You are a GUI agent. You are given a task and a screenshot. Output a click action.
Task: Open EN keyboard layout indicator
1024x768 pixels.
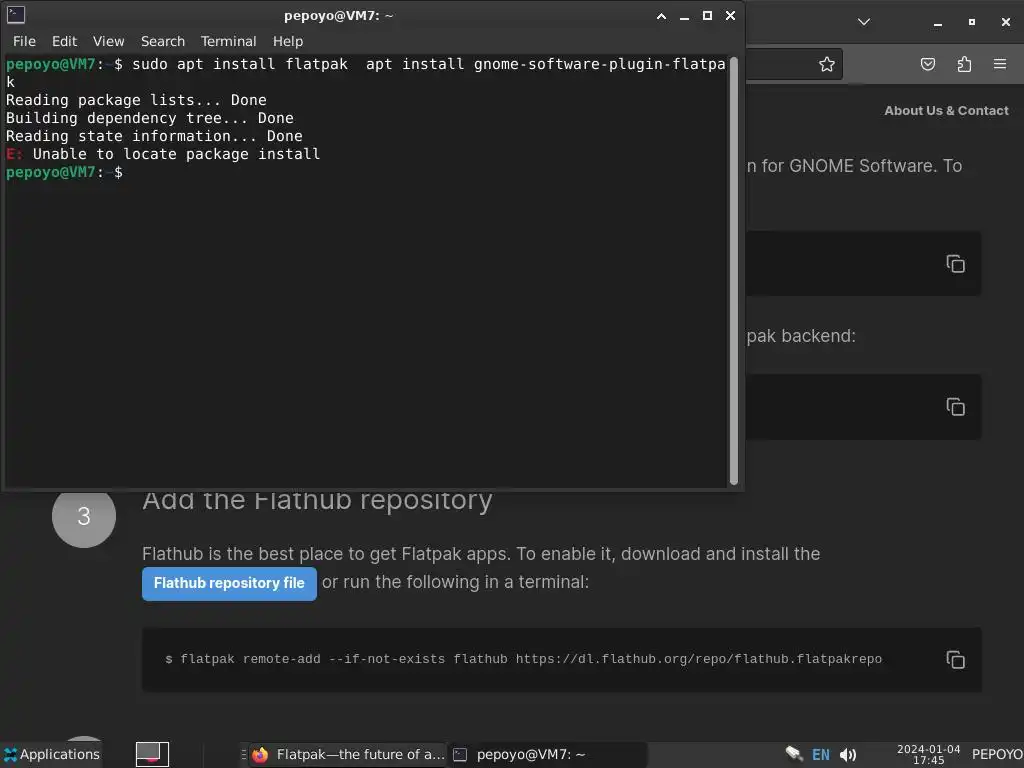pos(820,755)
